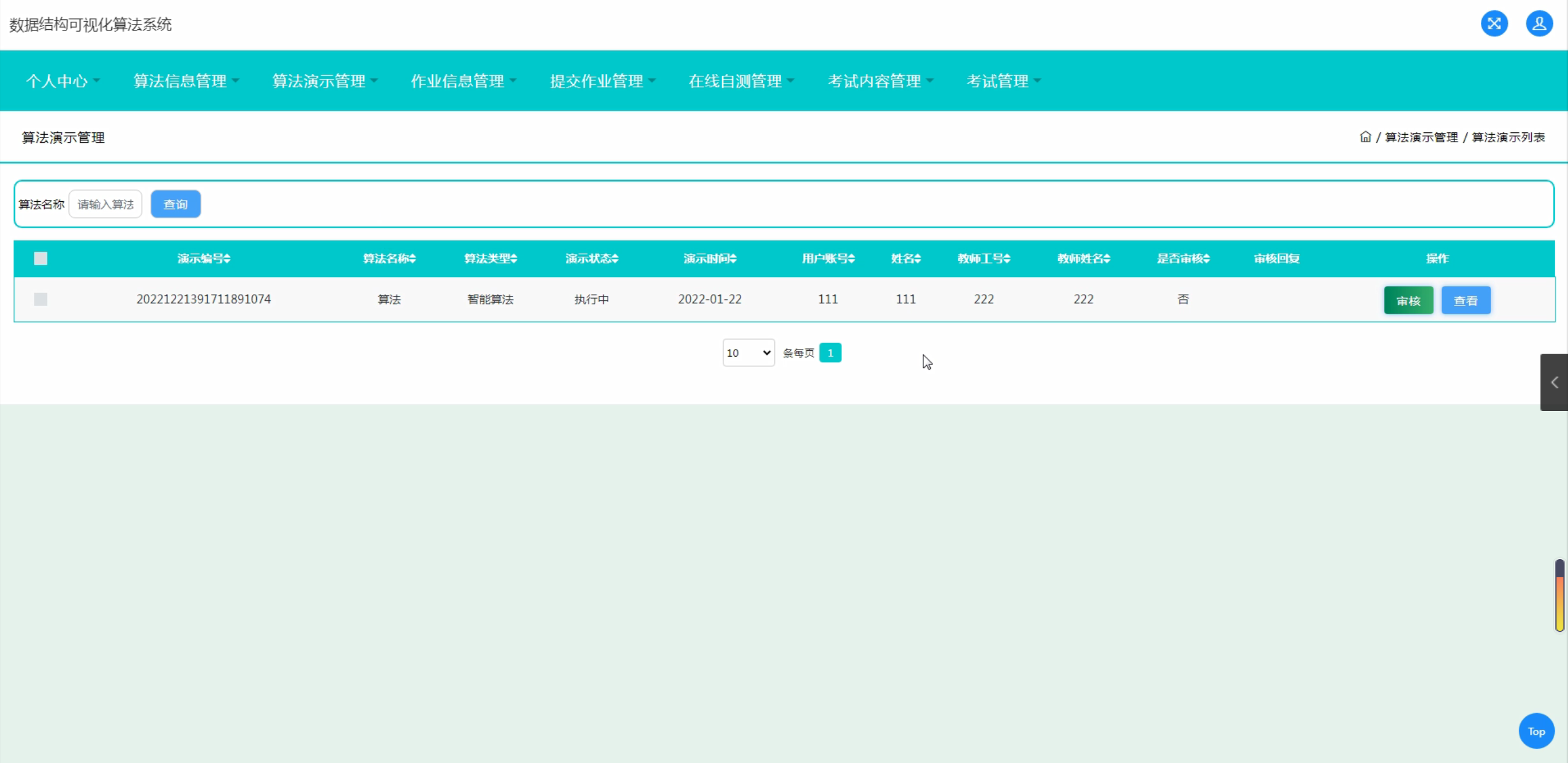Image resolution: width=1568 pixels, height=763 pixels.
Task: Sort by 是否审核 column arrows
Action: [1207, 259]
